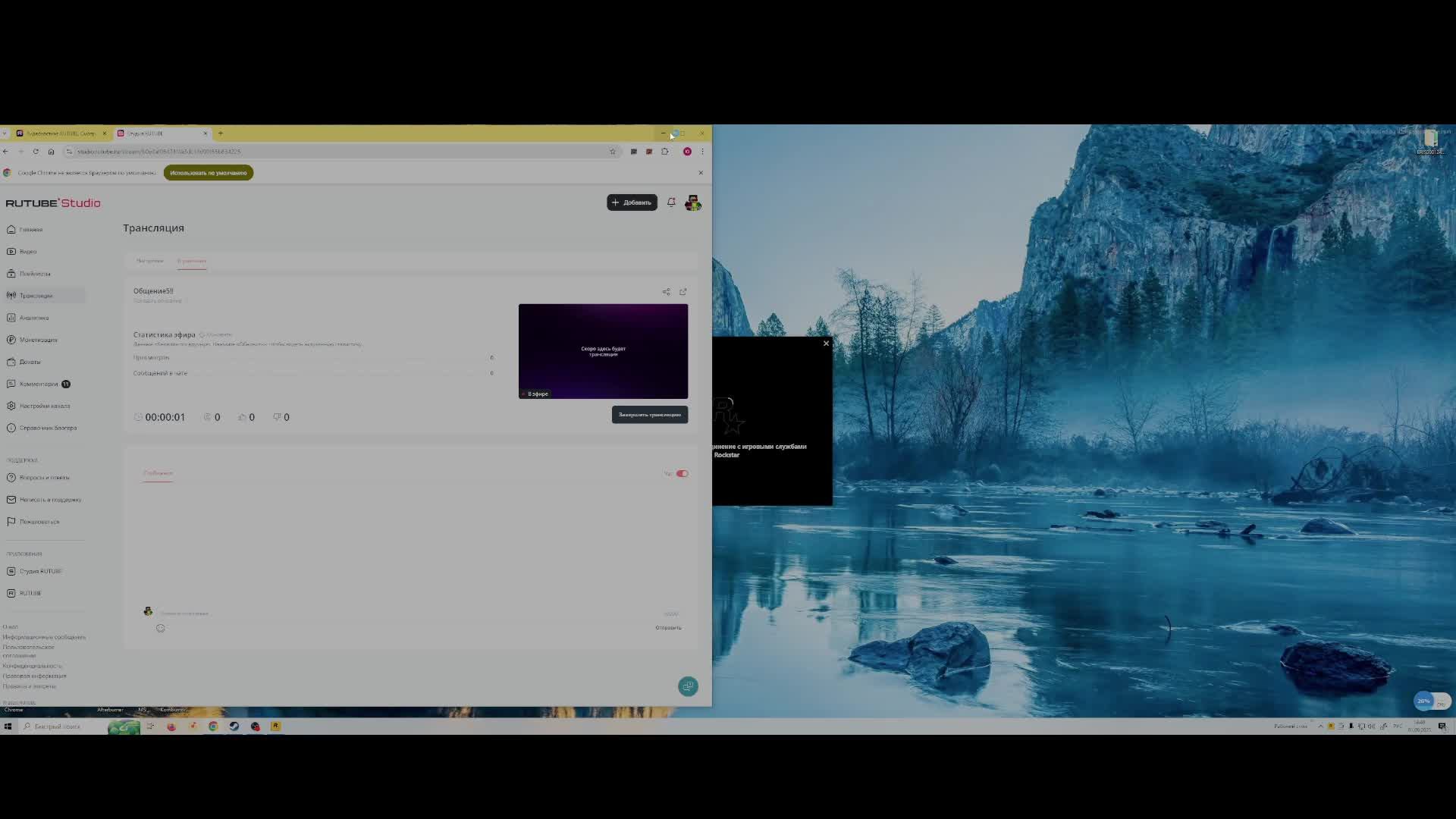Image resolution: width=1456 pixels, height=819 pixels.
Task: Open the user avatar account menu
Action: tap(692, 202)
